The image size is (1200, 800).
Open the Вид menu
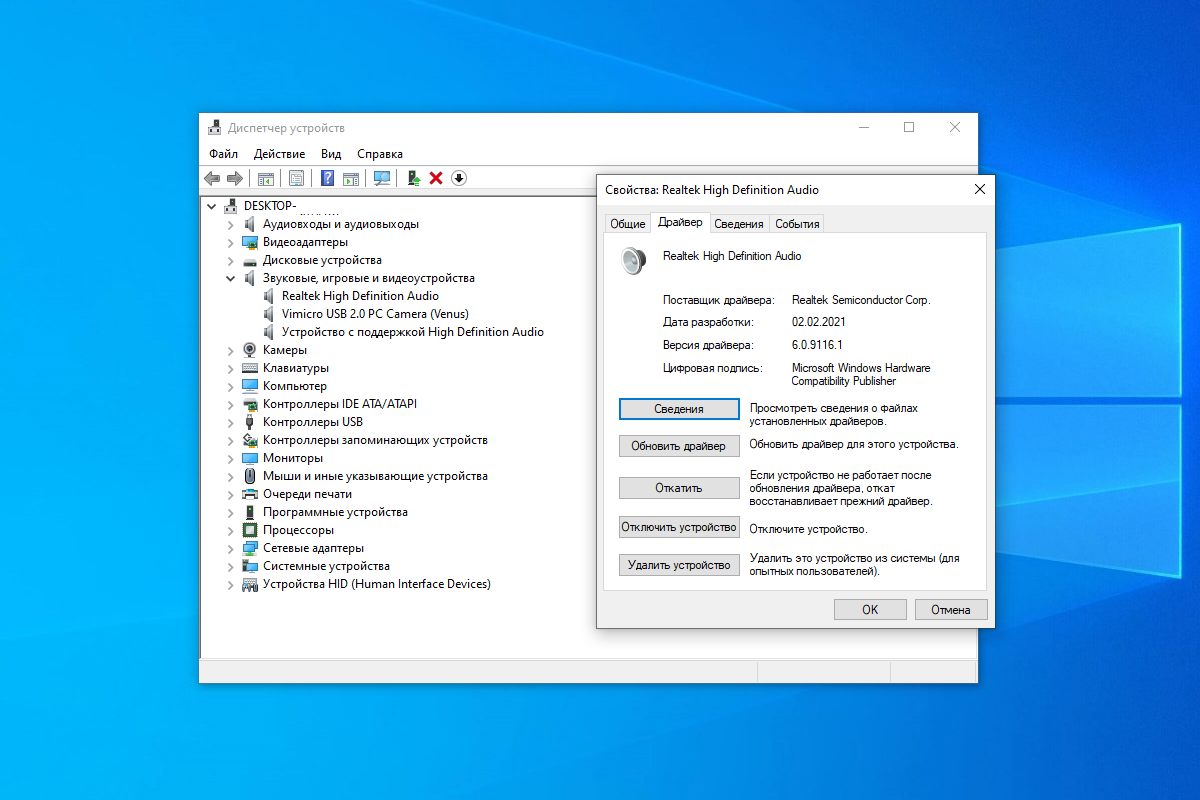pos(331,154)
